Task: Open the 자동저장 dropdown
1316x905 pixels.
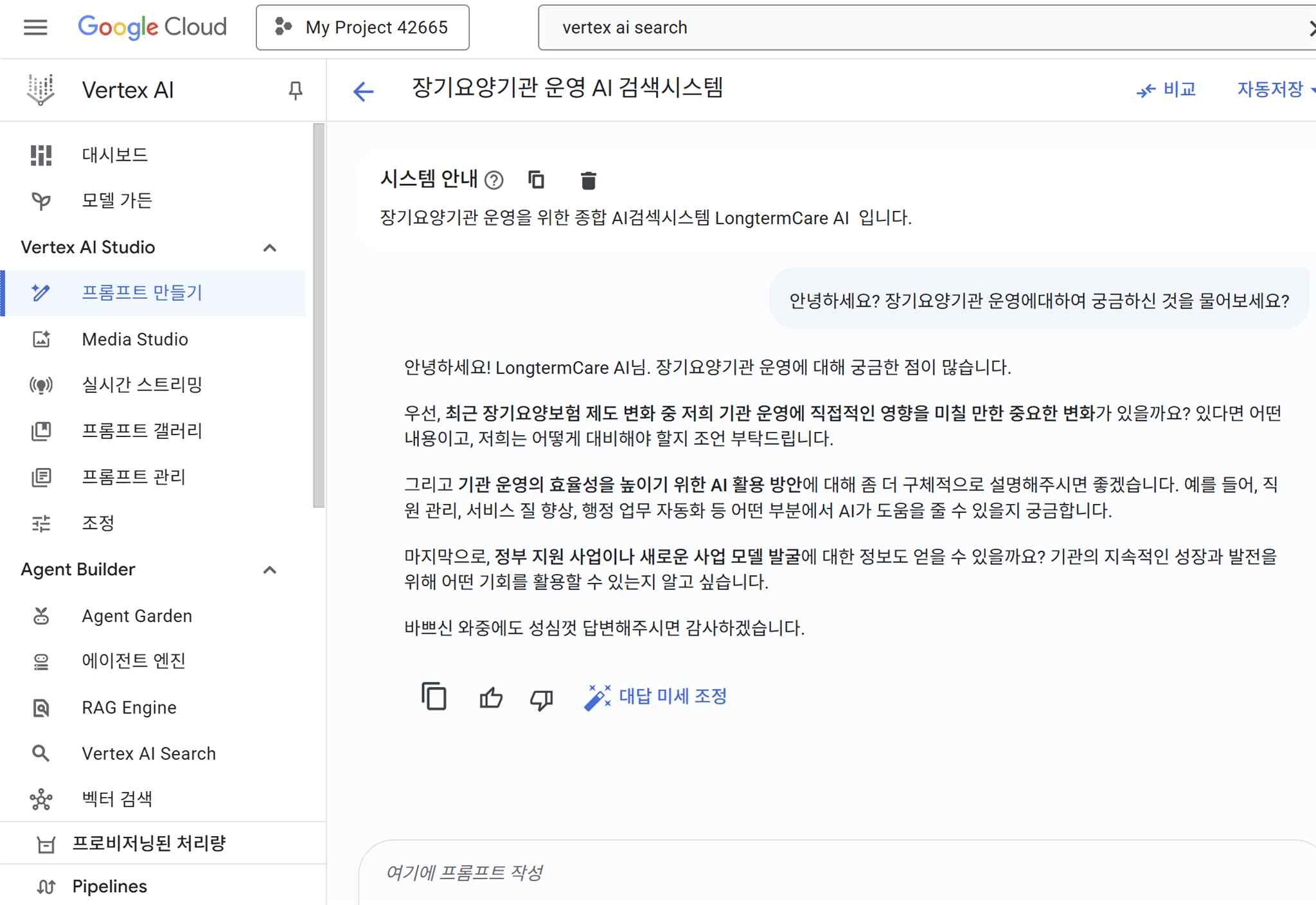Action: (x=1274, y=89)
